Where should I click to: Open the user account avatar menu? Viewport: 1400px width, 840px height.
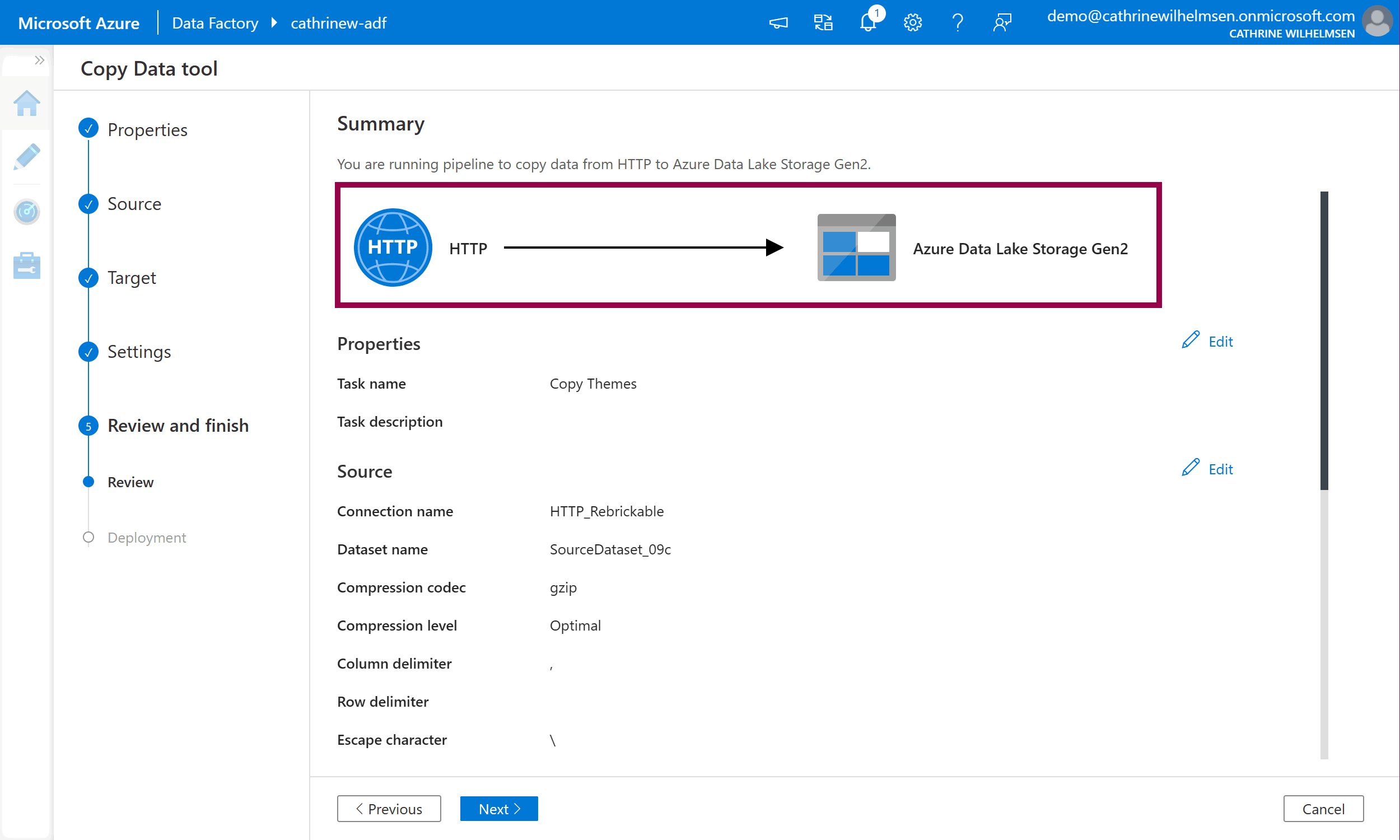1377,21
